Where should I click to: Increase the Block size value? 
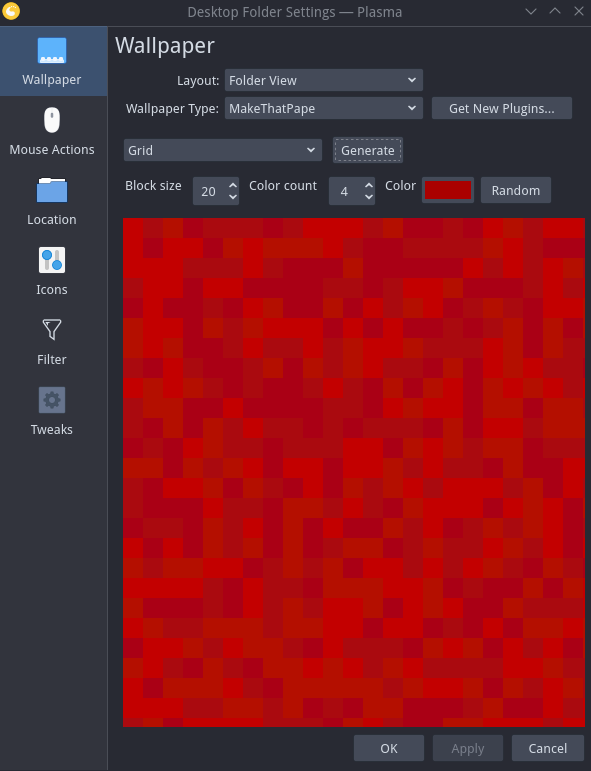click(233, 185)
